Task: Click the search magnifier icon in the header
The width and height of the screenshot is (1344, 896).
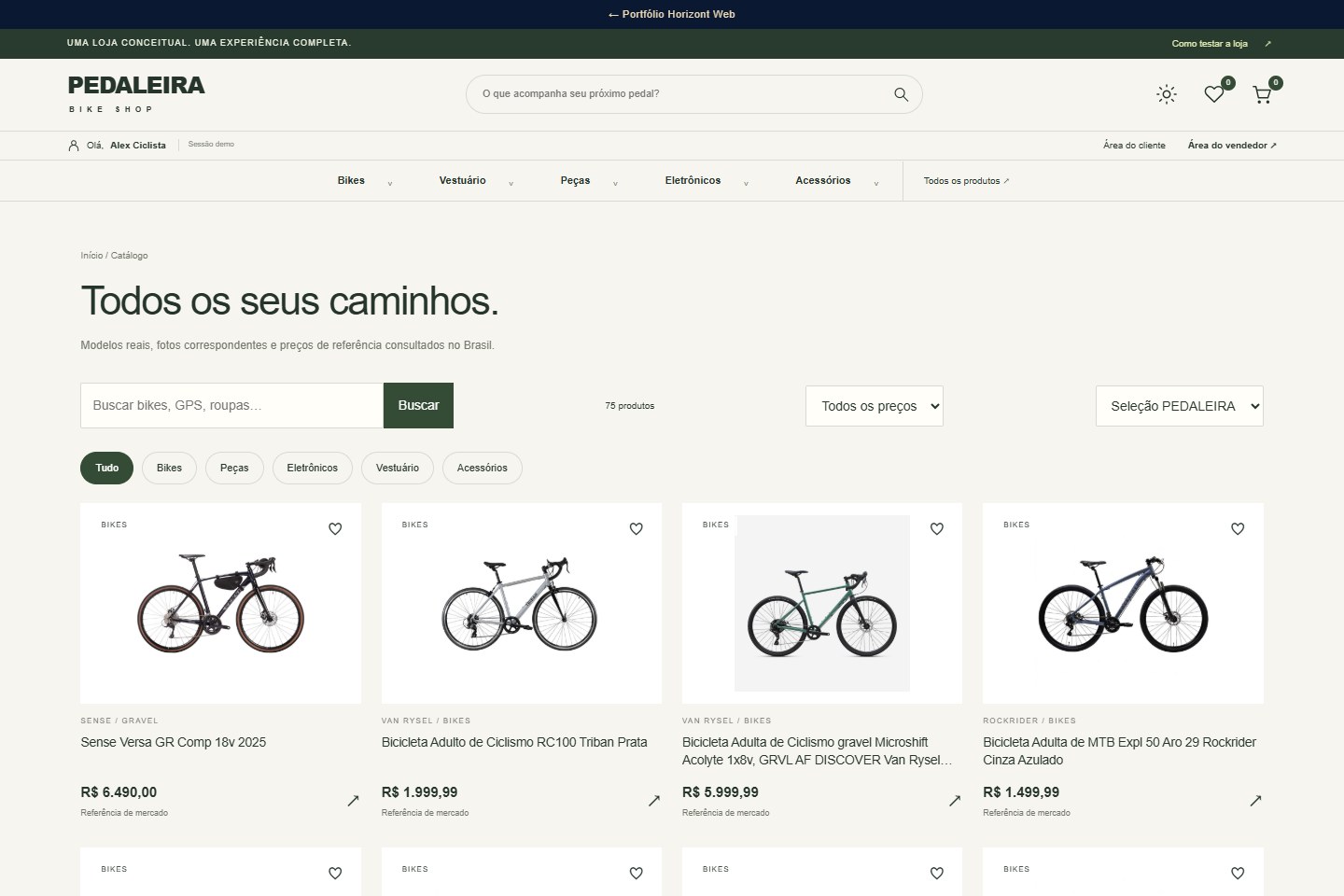Action: (901, 94)
